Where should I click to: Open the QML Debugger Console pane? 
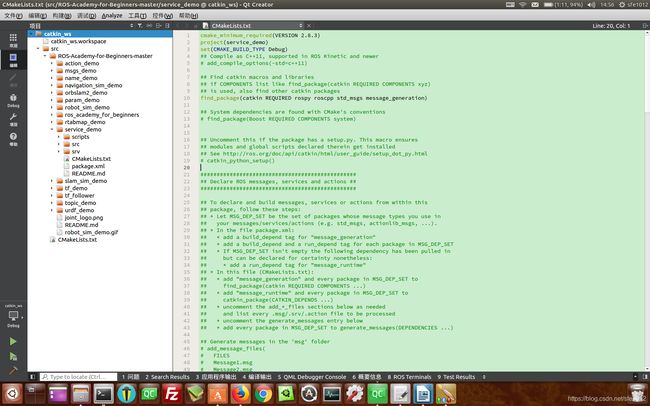pyautogui.click(x=312, y=377)
